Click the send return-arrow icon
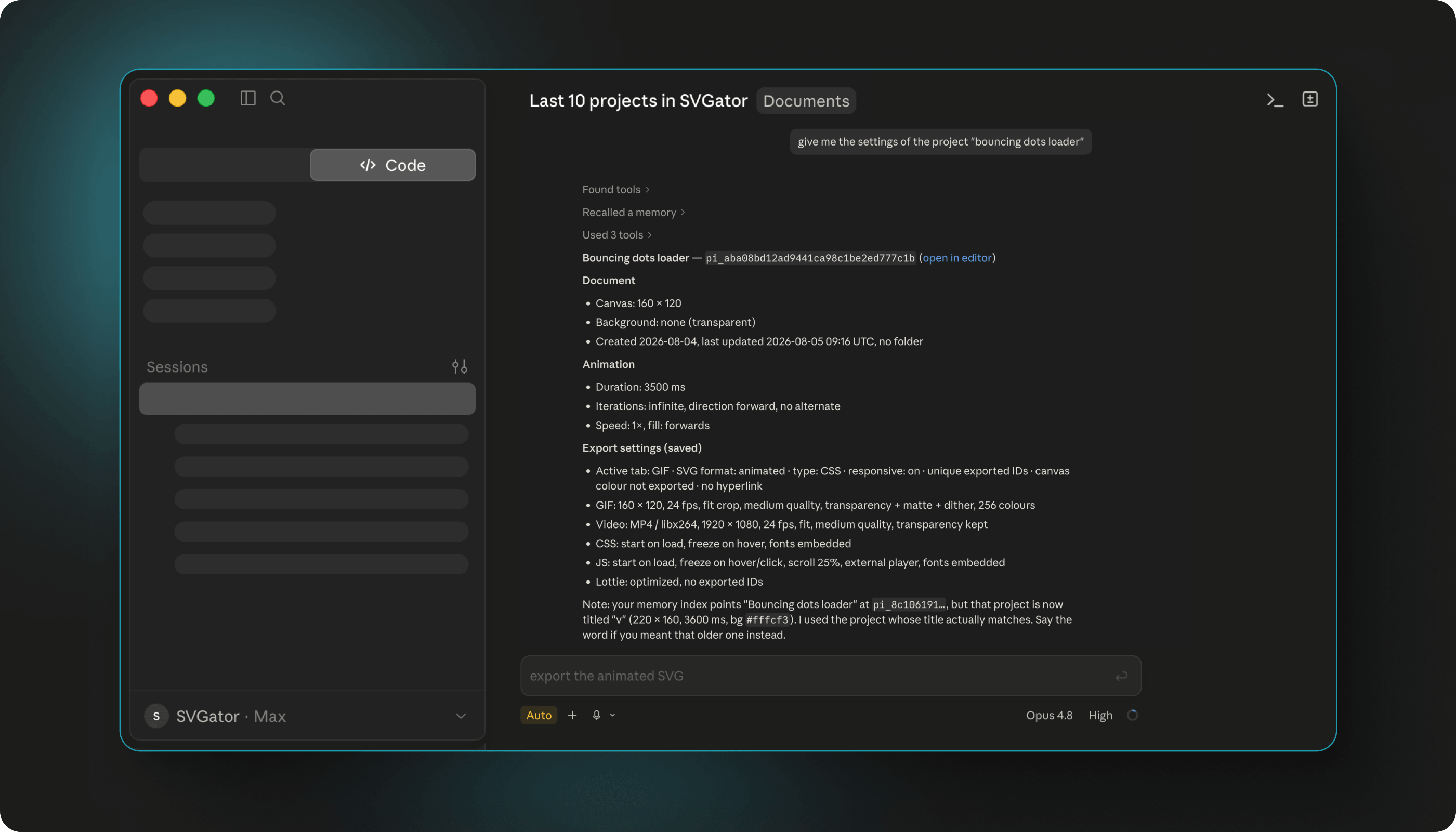The height and width of the screenshot is (832, 1456). pos(1121,676)
